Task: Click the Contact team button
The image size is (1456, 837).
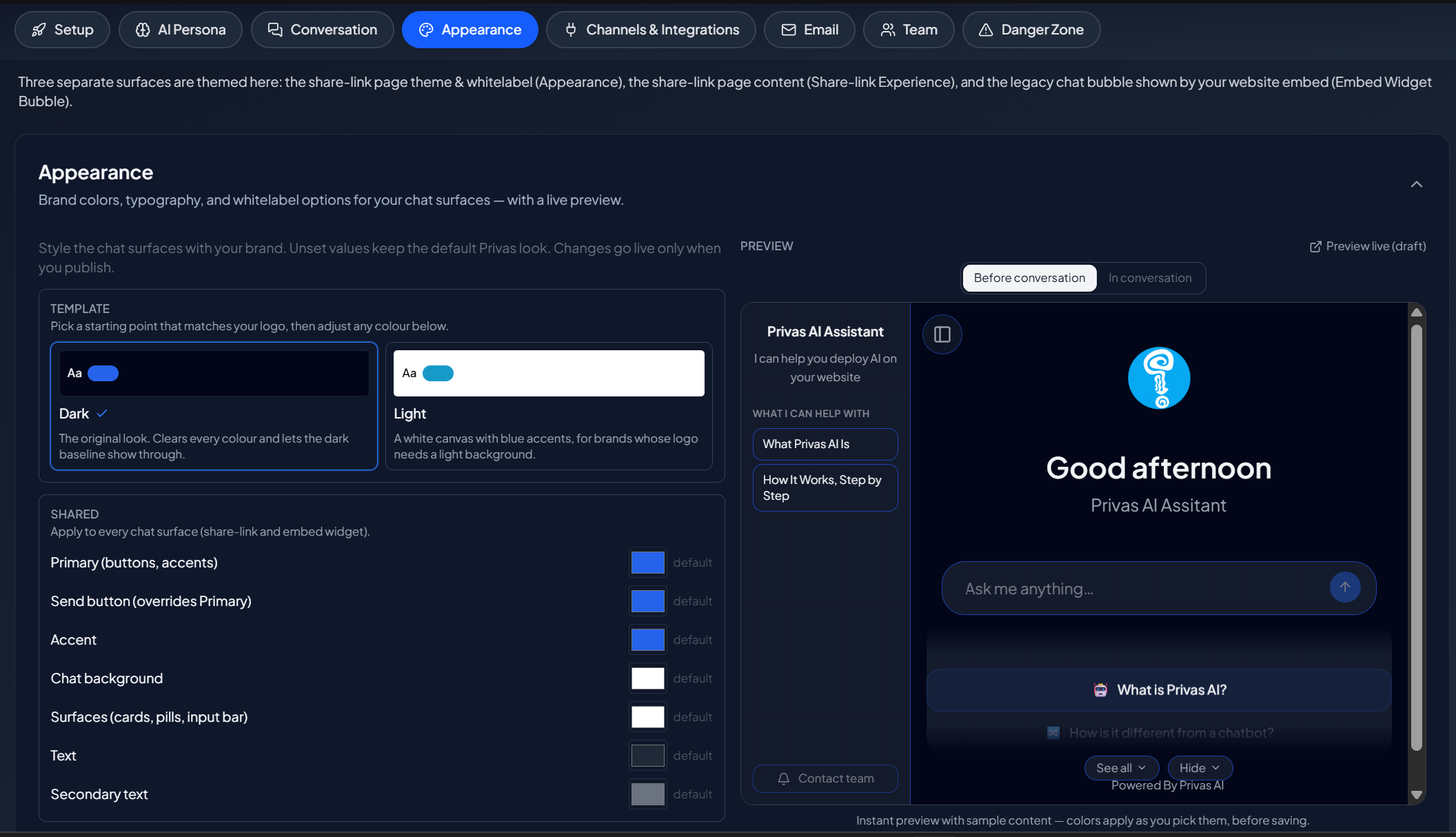Action: [825, 778]
